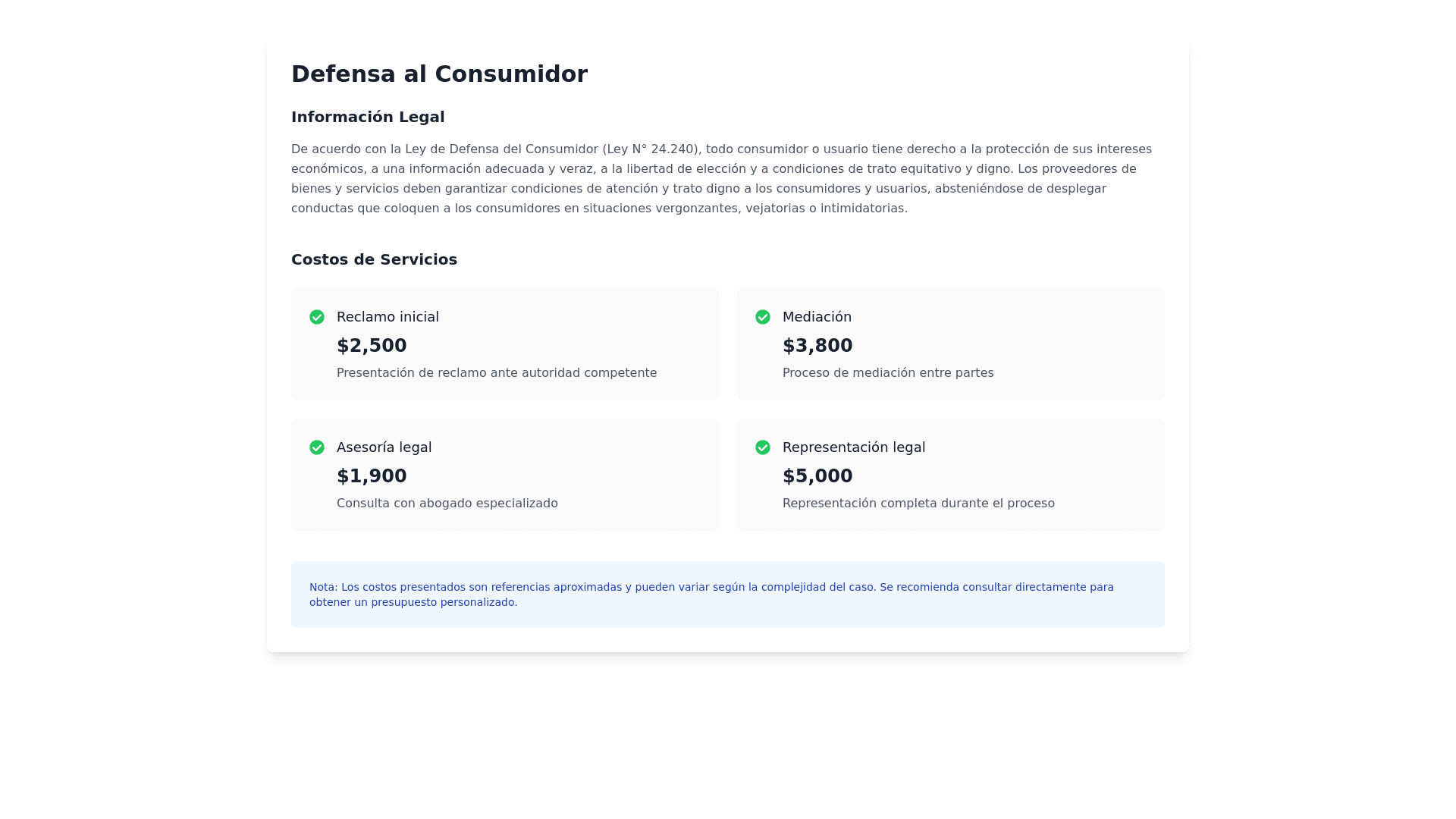Click the $2,500 price
This screenshot has height=819, width=1456.
372,346
